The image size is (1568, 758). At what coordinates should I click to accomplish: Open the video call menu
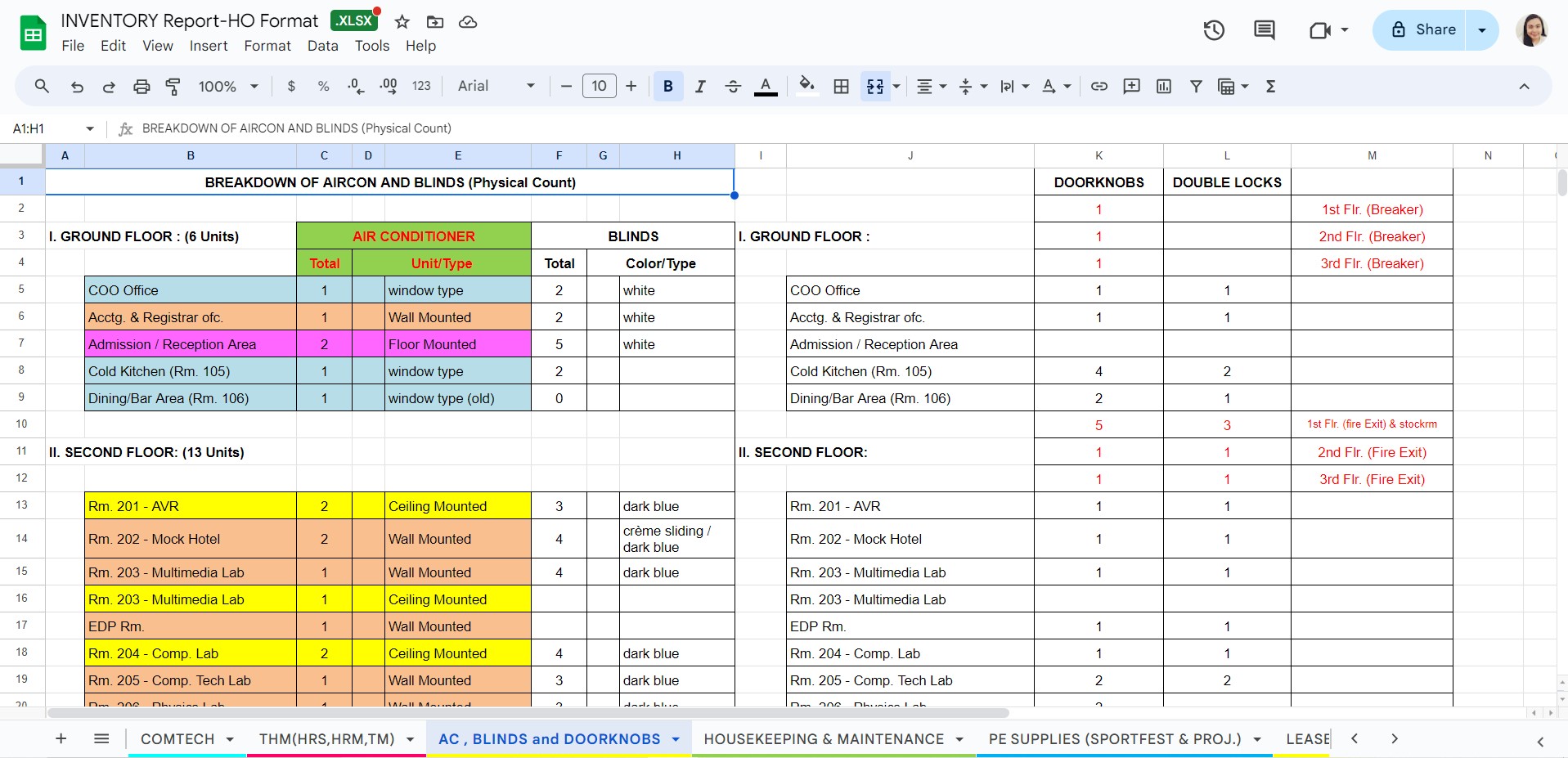point(1328,30)
